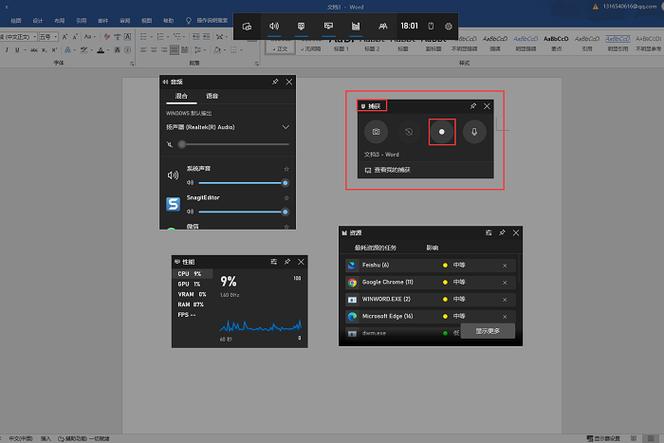
Task: Take a screenshot with the camera button
Action: pos(376,132)
